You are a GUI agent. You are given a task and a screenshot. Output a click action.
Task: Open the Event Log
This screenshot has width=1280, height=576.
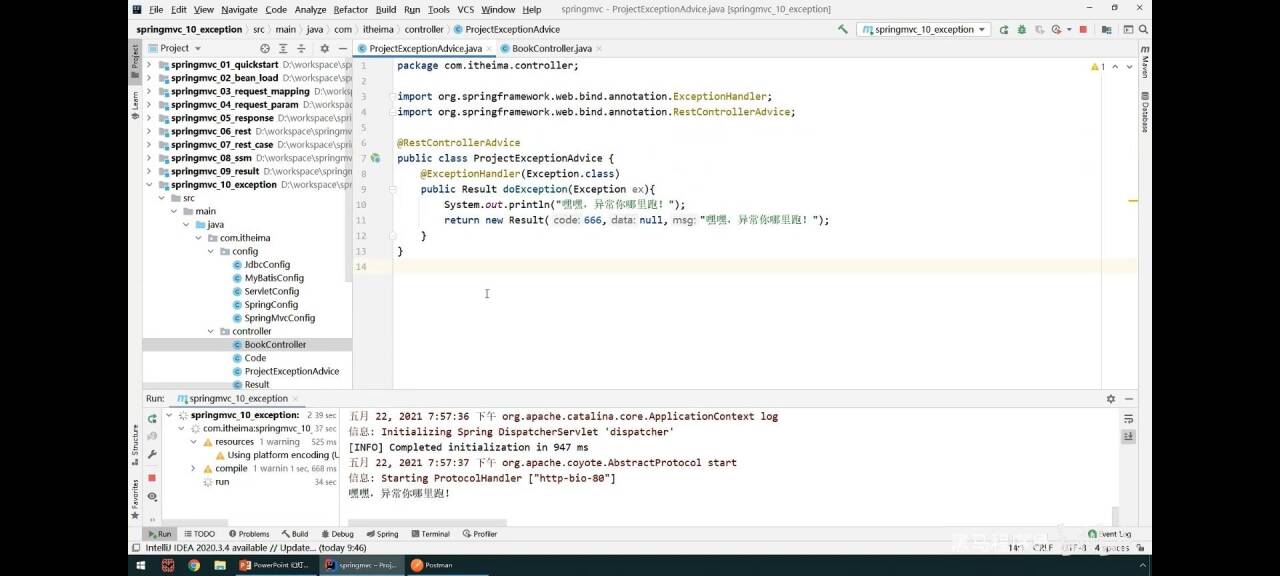click(x=1110, y=534)
